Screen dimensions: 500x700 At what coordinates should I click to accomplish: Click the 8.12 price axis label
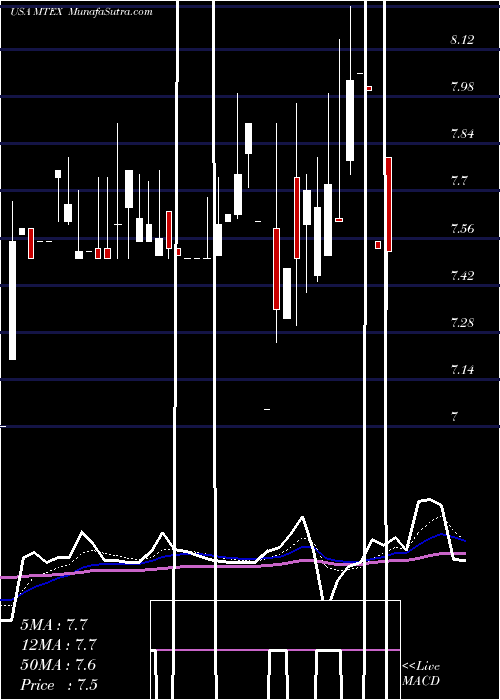click(x=462, y=40)
